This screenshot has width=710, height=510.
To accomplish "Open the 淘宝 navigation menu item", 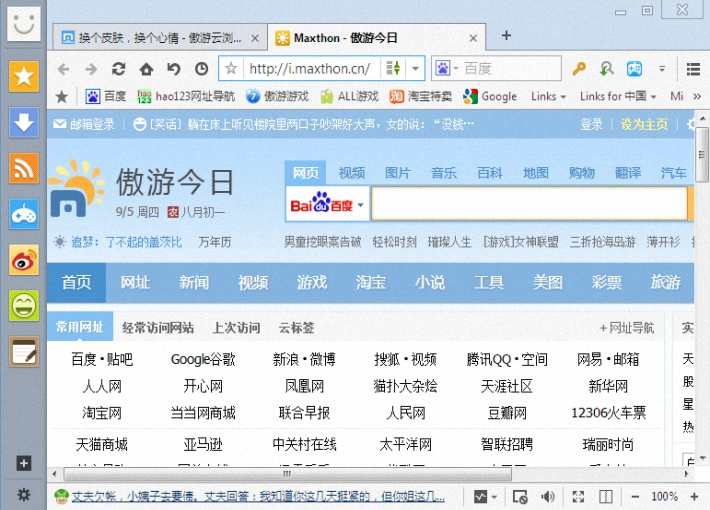I will point(371,282).
